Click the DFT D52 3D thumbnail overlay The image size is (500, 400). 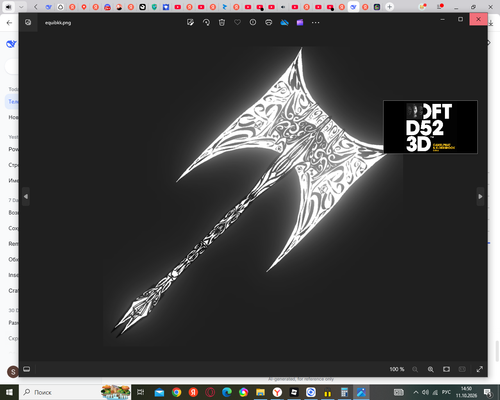[x=430, y=127]
